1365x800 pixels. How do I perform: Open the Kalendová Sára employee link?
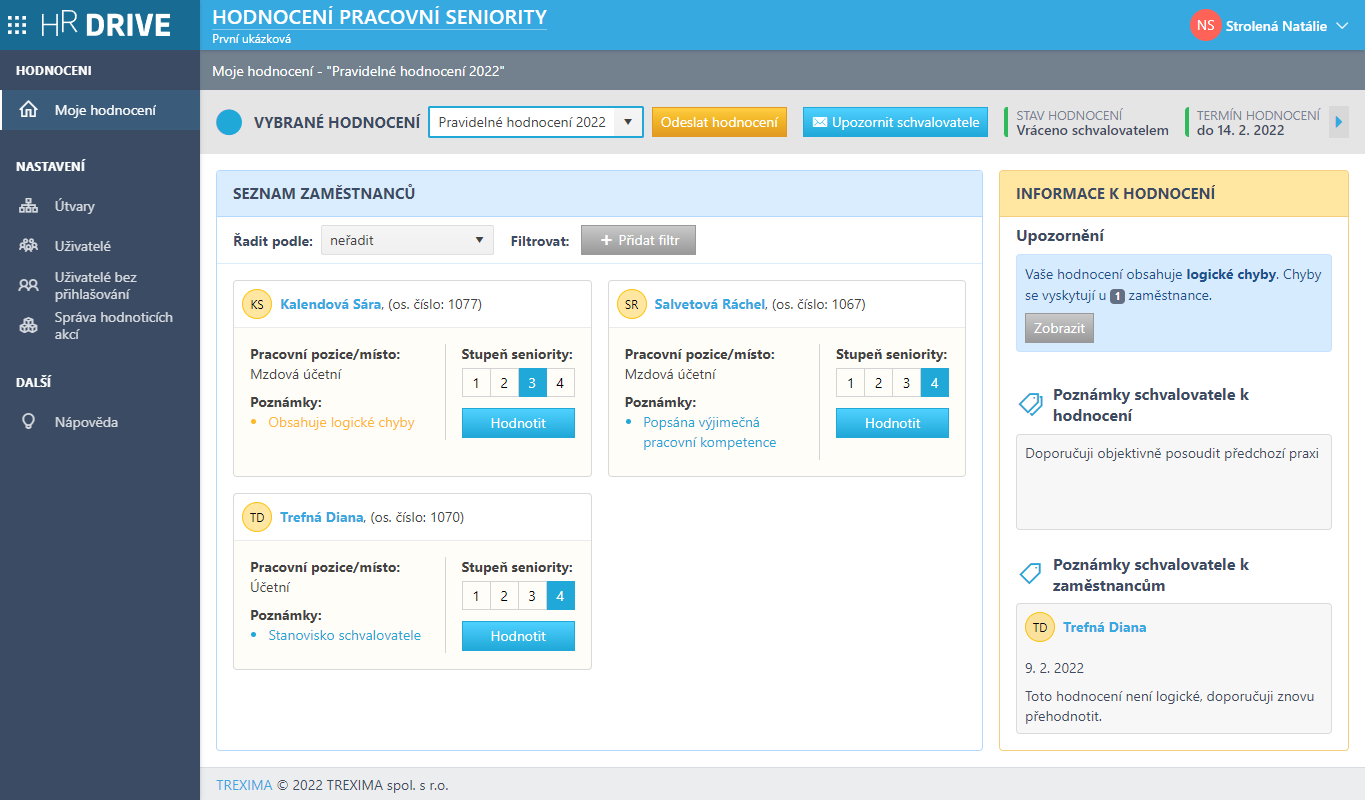pyautogui.click(x=330, y=304)
